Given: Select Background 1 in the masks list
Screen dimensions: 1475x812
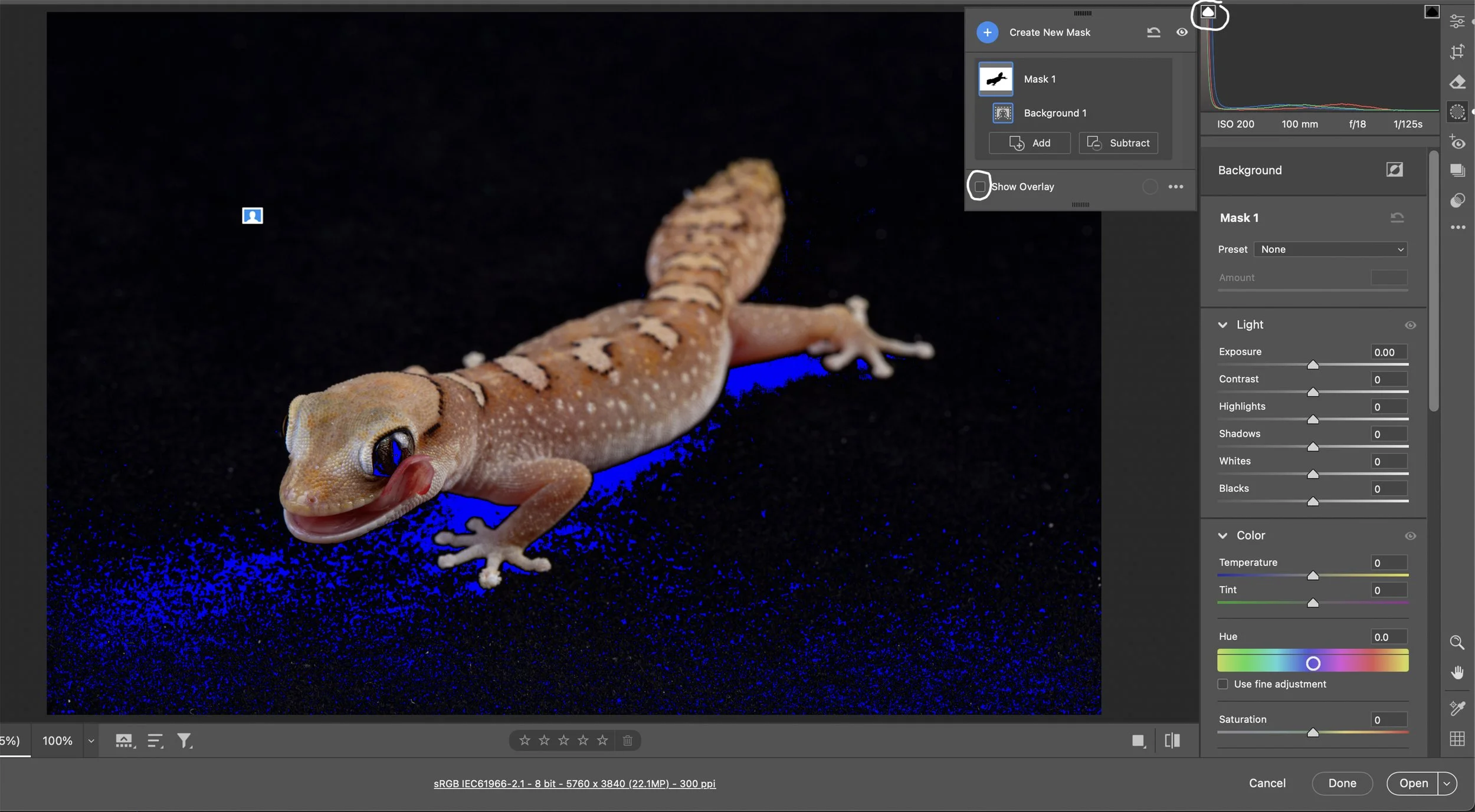Looking at the screenshot, I should [x=1055, y=113].
